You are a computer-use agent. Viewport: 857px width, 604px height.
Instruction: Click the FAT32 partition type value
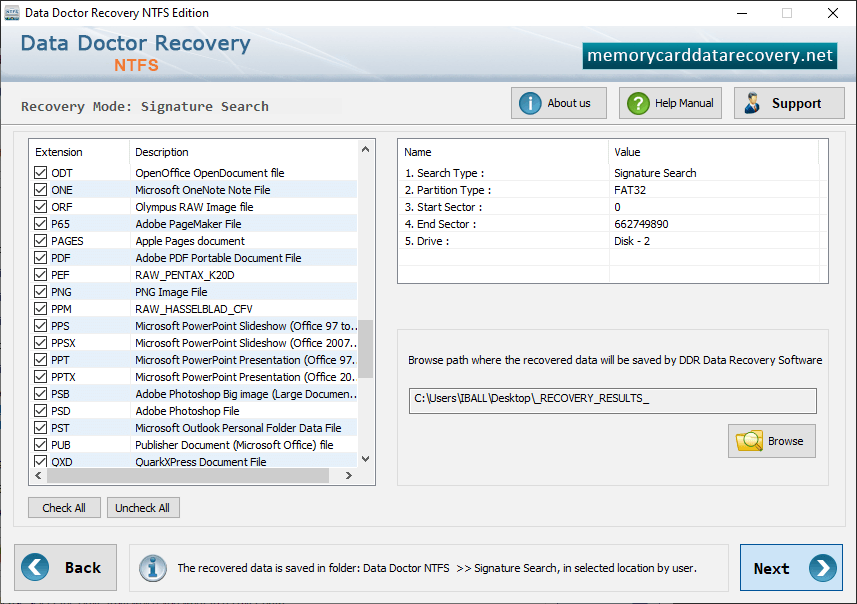[630, 190]
